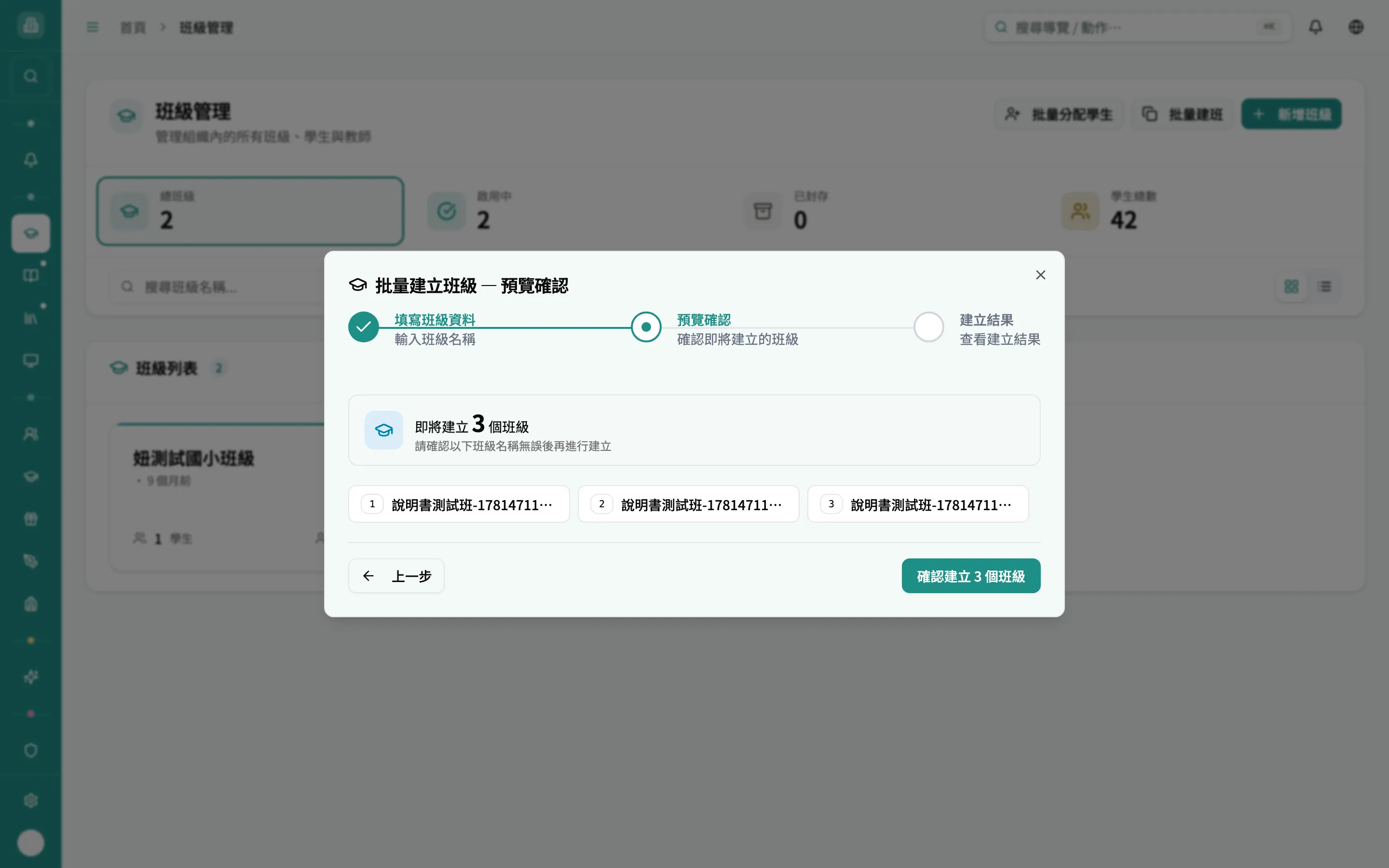Click the 確認建立 3 個班級 button
Viewport: 1389px width, 868px height.
(970, 576)
